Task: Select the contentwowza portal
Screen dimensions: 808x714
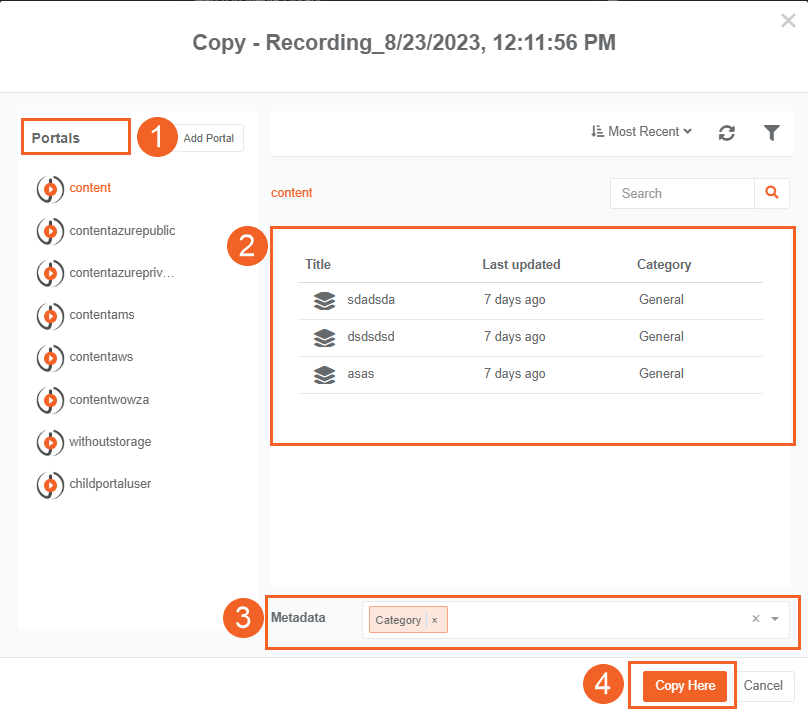Action: [x=109, y=400]
